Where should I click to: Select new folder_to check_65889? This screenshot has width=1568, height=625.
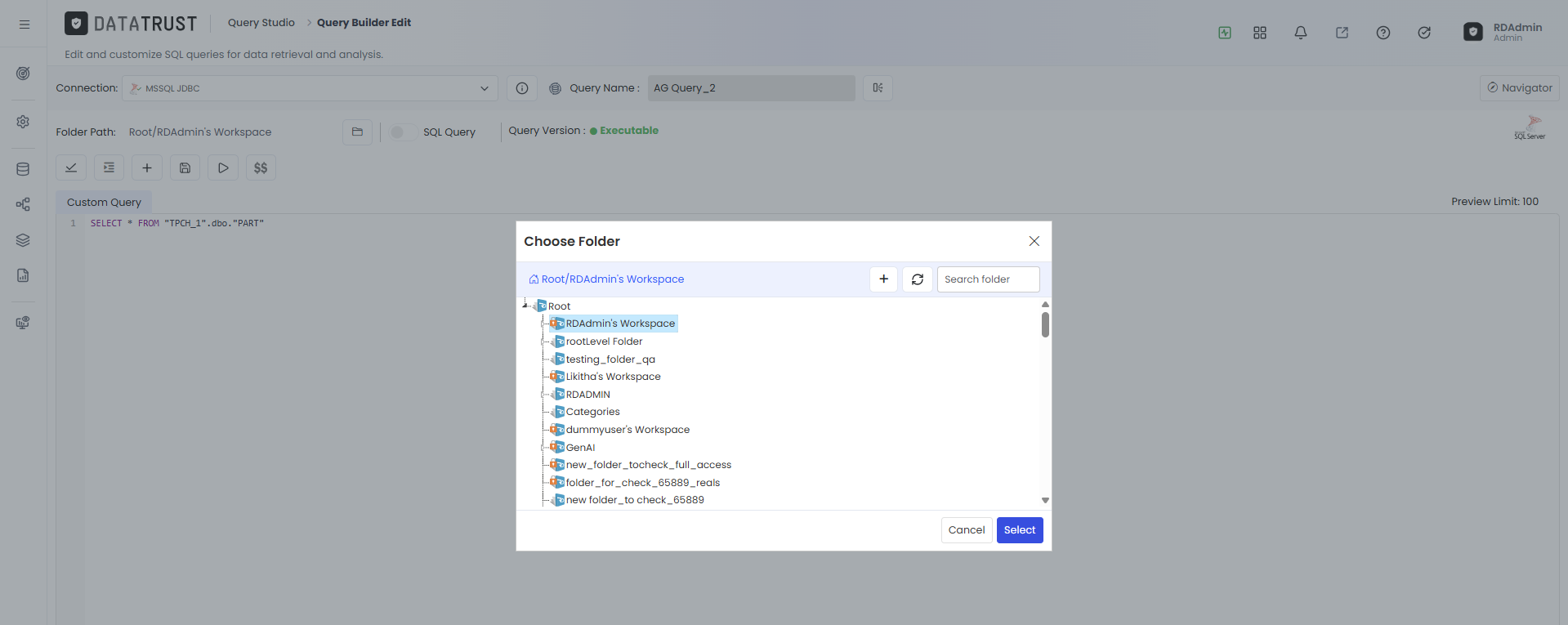tap(635, 500)
